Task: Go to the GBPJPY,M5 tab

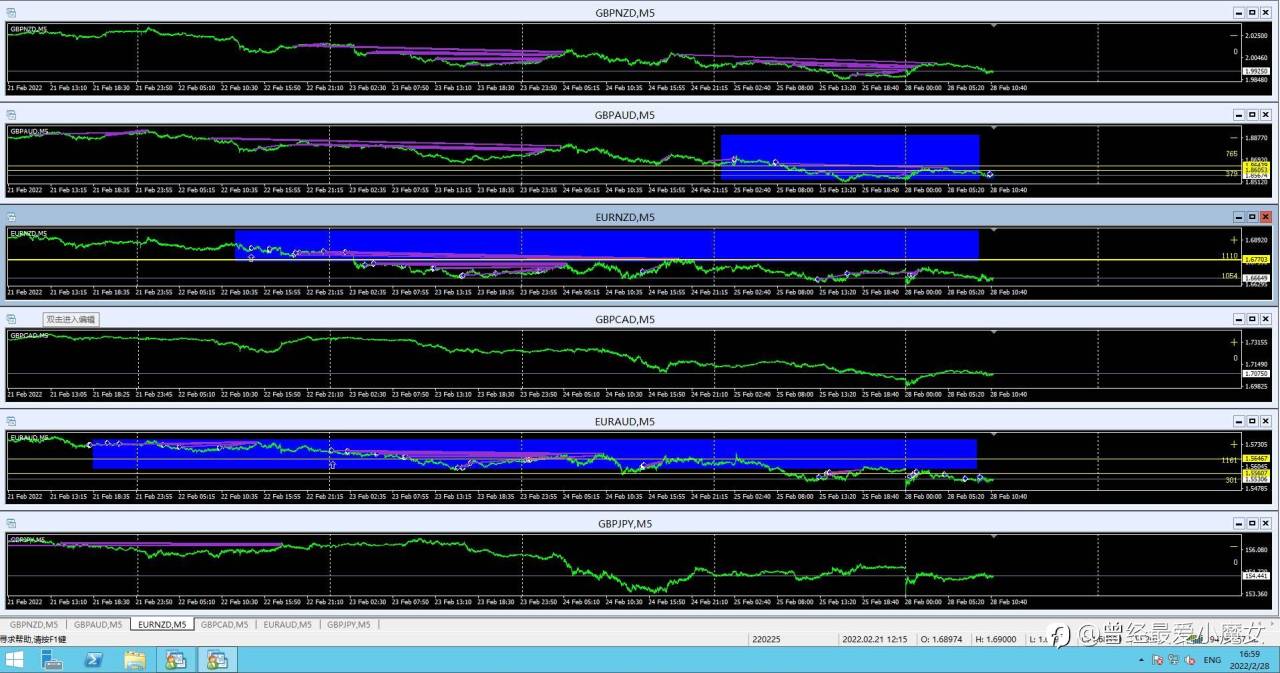Action: click(x=349, y=624)
